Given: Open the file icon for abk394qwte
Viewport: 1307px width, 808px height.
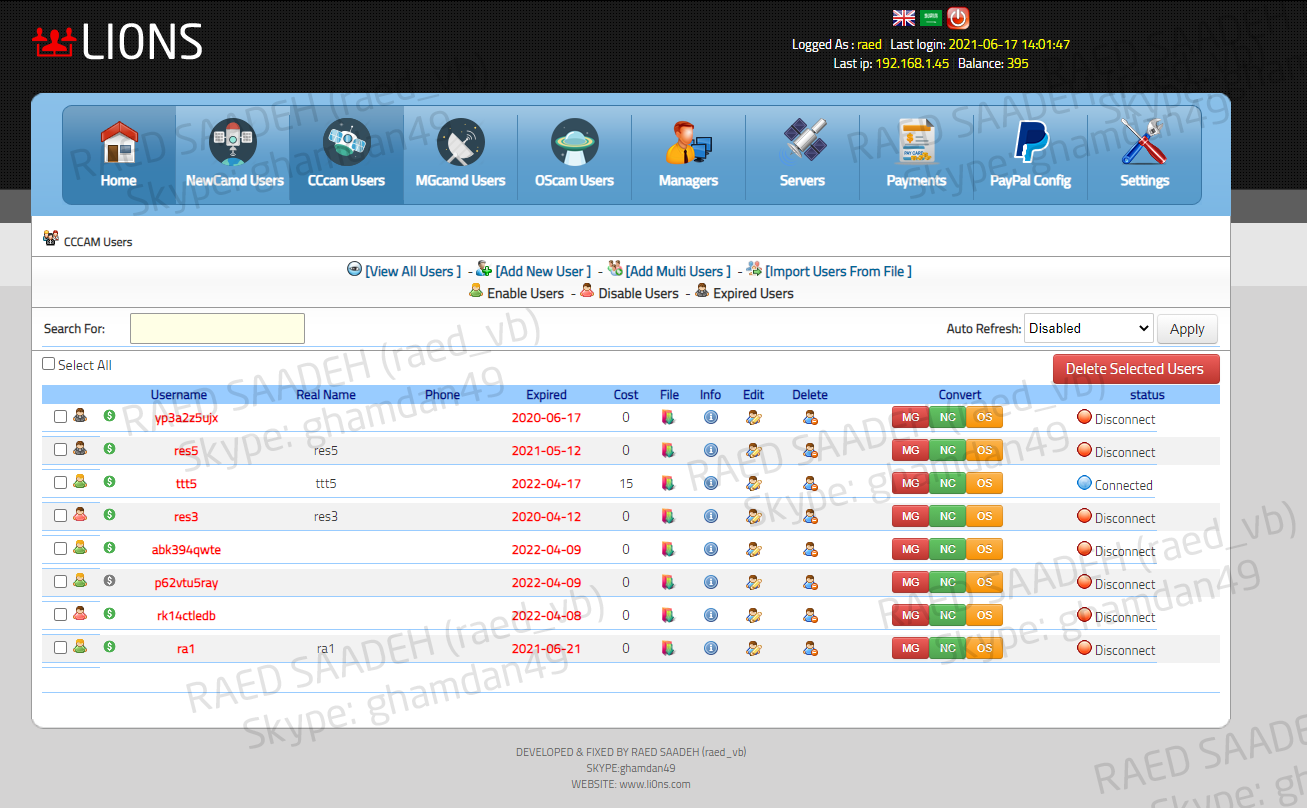Looking at the screenshot, I should (x=668, y=549).
